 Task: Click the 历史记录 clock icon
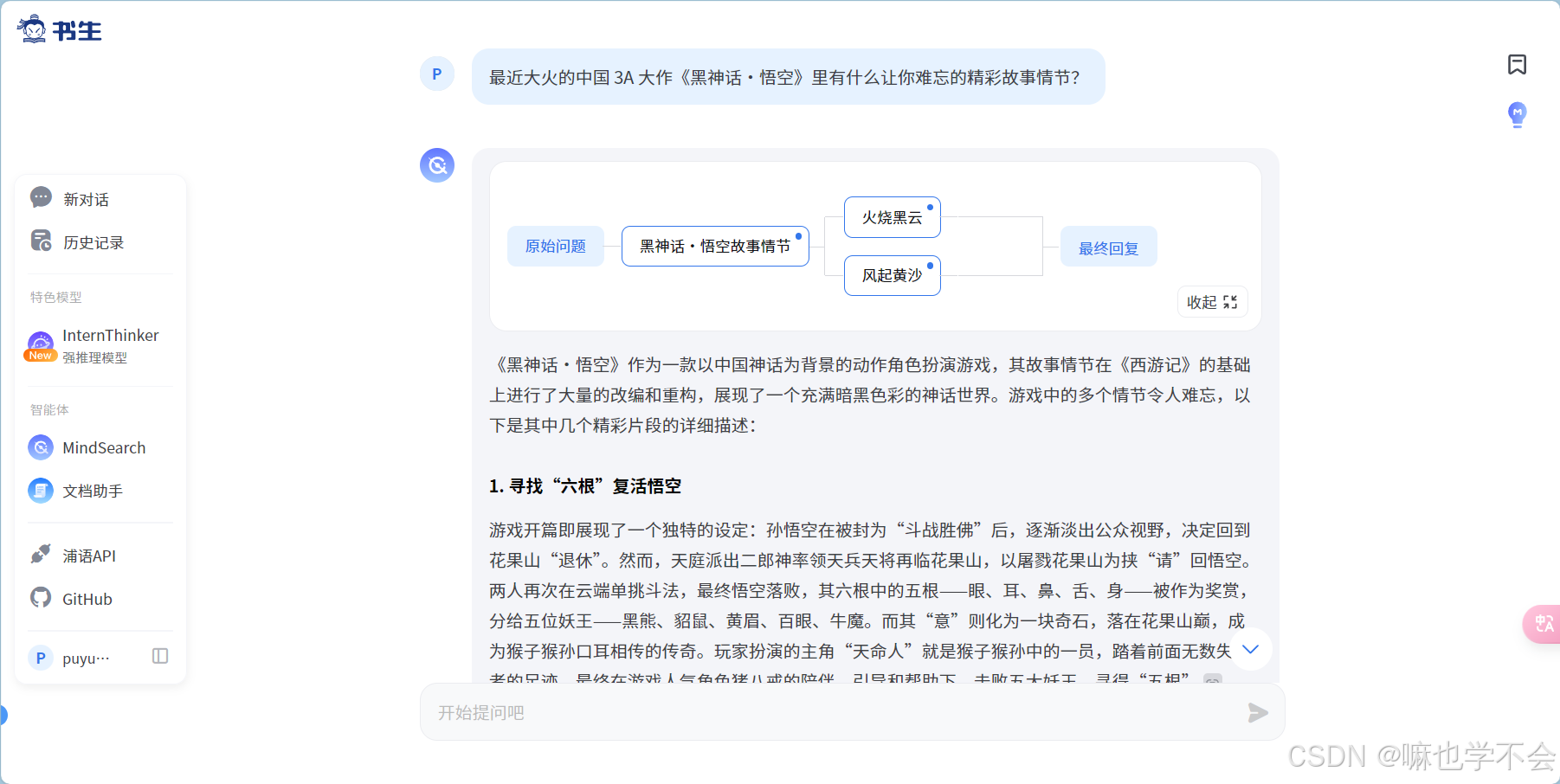(x=41, y=241)
